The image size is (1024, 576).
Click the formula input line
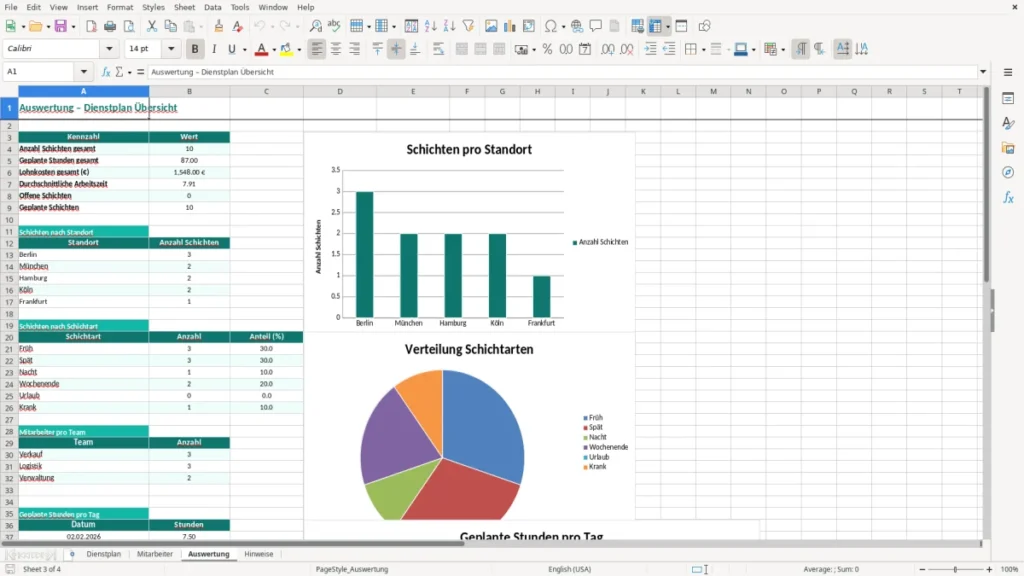tap(562, 72)
